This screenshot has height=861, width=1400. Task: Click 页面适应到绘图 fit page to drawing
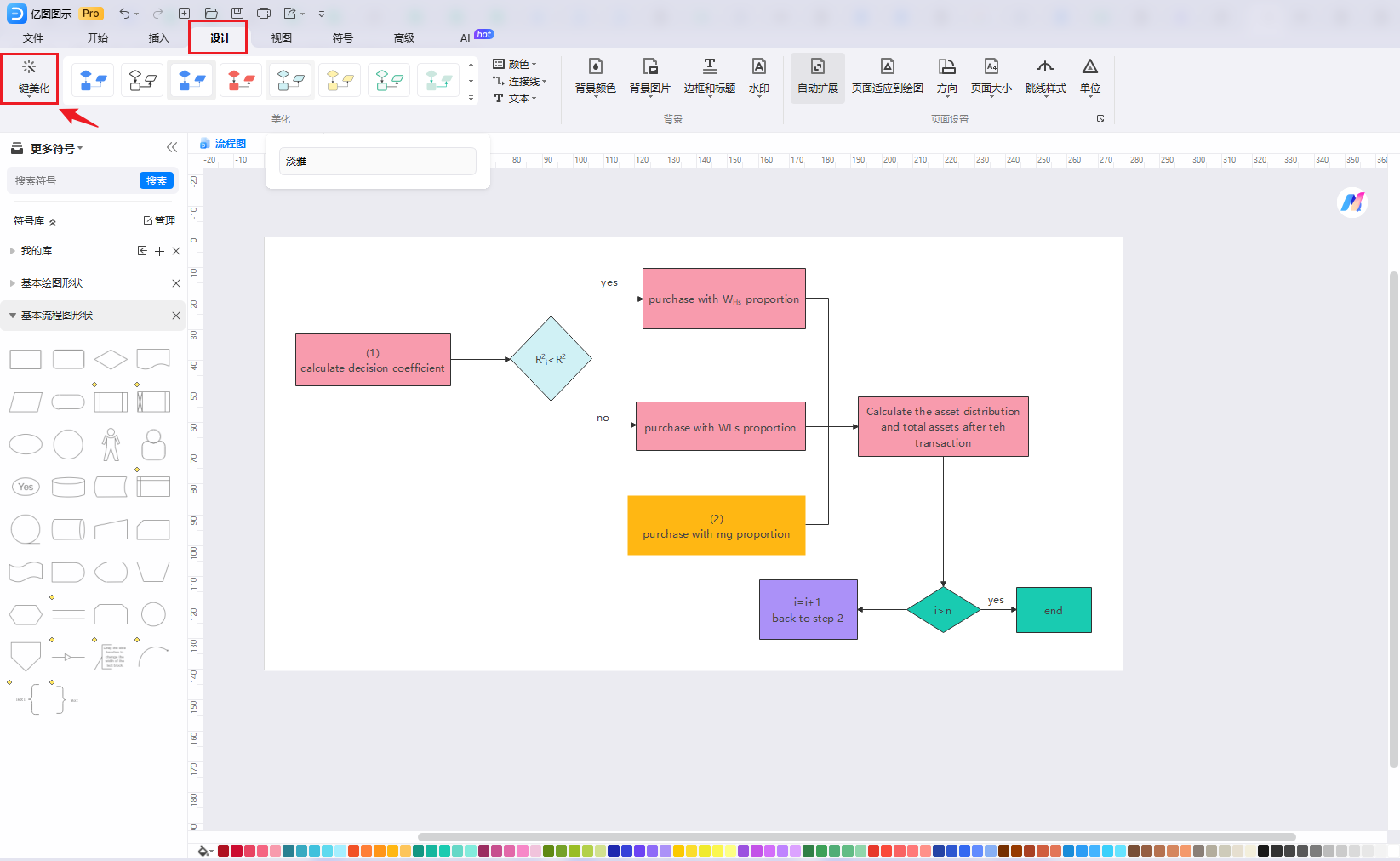click(x=887, y=77)
